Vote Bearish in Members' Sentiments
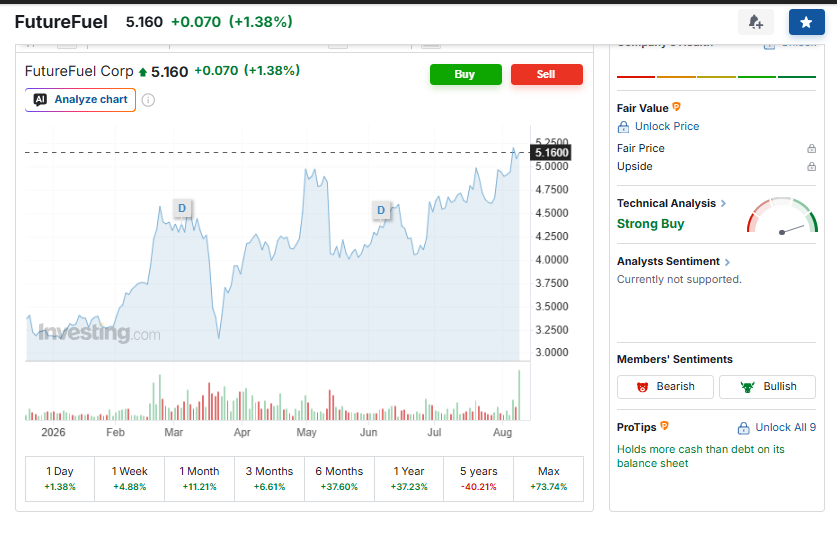Viewport: 837px width, 538px height. coord(665,387)
